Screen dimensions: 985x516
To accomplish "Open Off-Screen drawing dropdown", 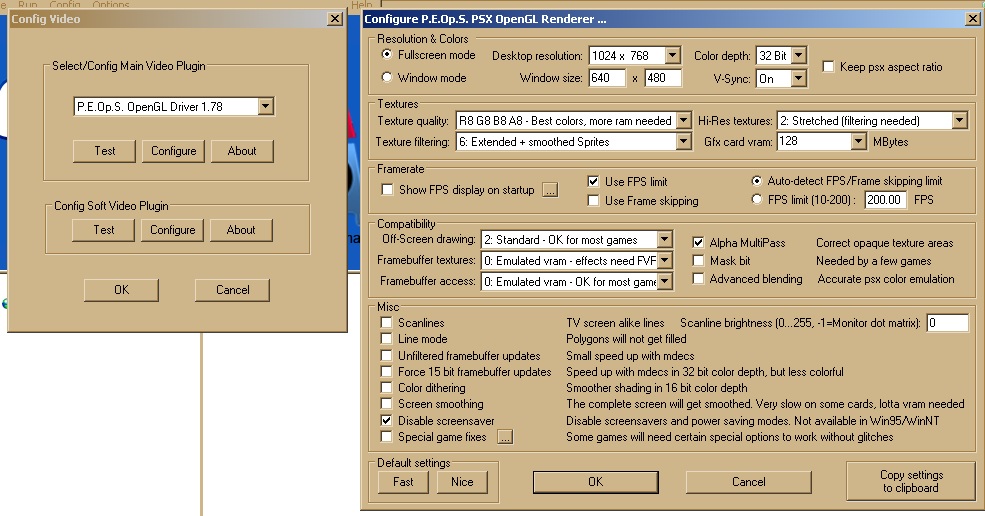I will coord(665,239).
